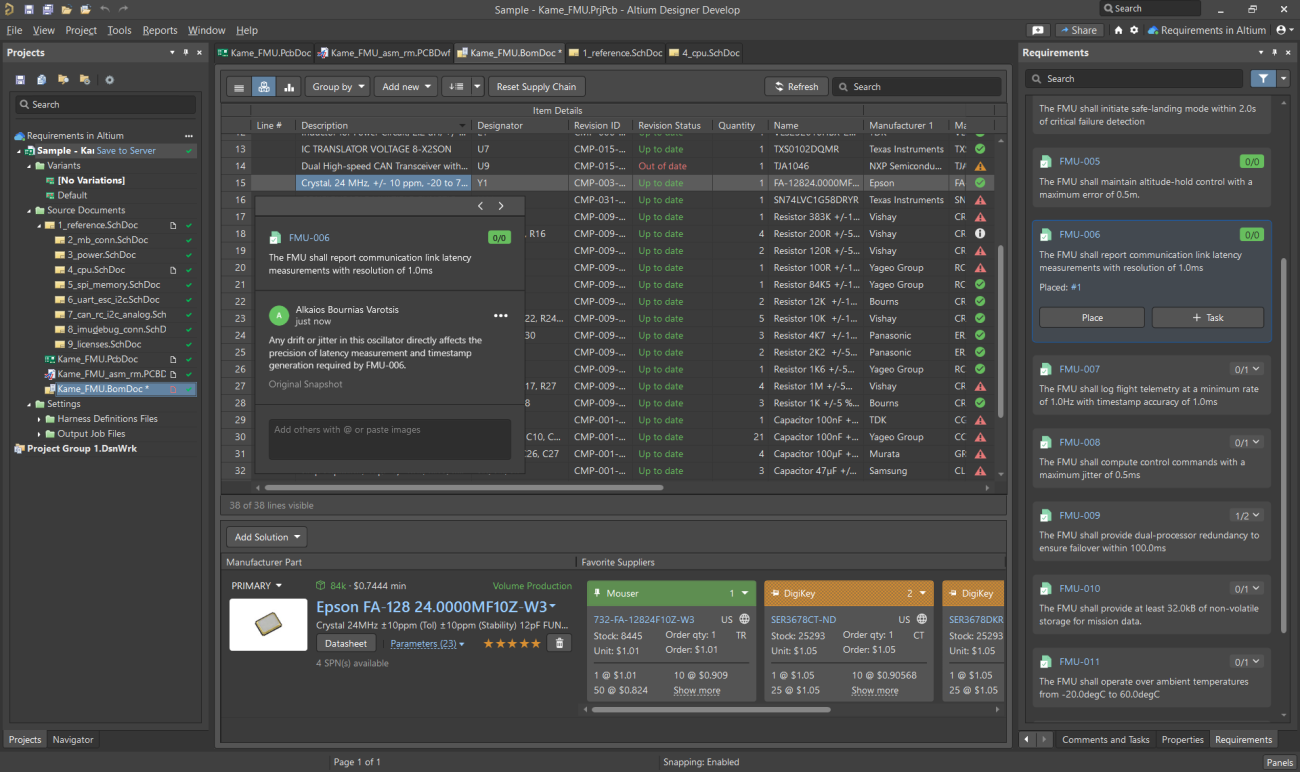Click the Requirements filter funnel icon
The width and height of the screenshot is (1300, 772).
1263,78
